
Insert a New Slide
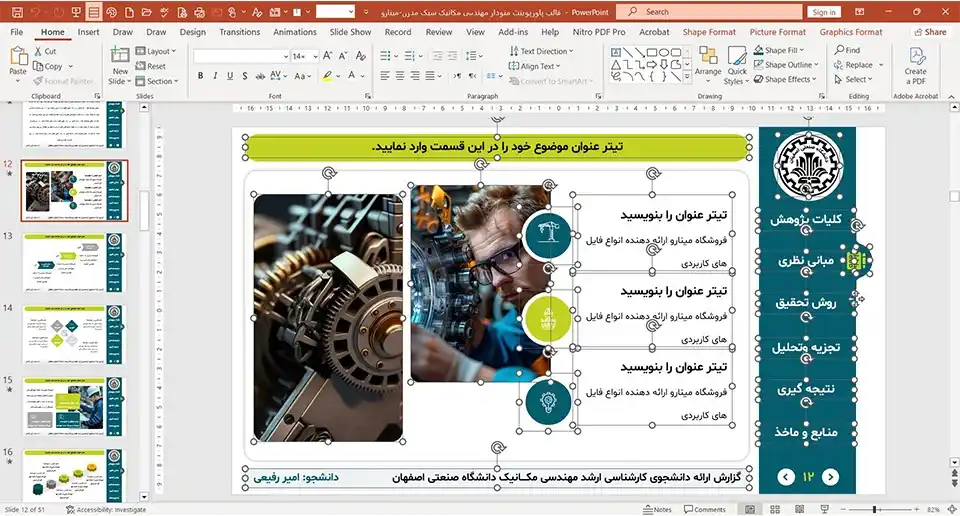[119, 66]
